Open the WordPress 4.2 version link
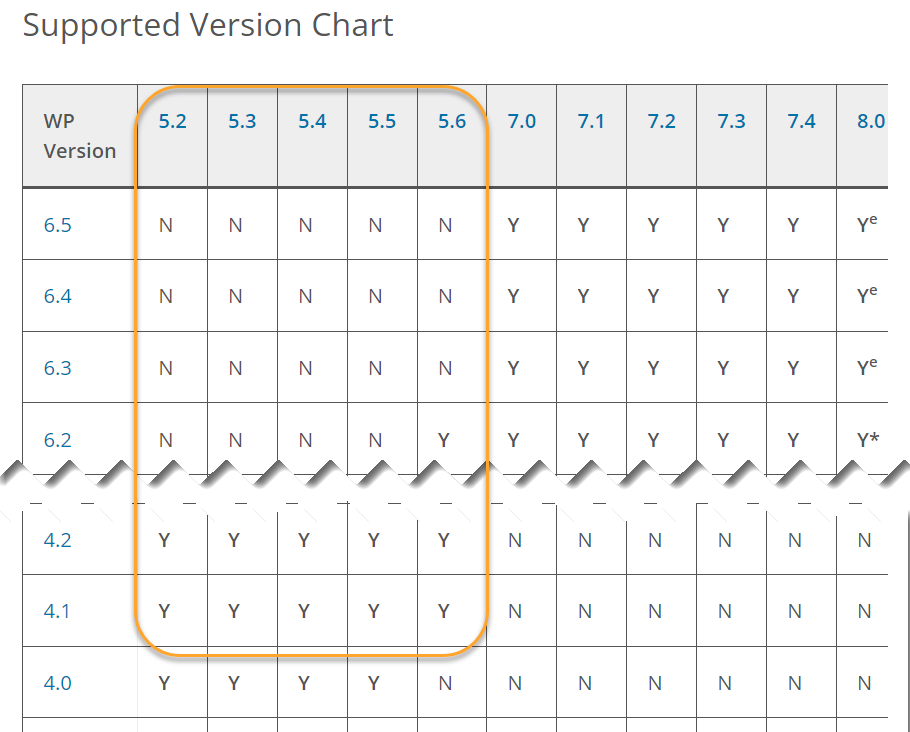The image size is (910, 732). pyautogui.click(x=57, y=540)
